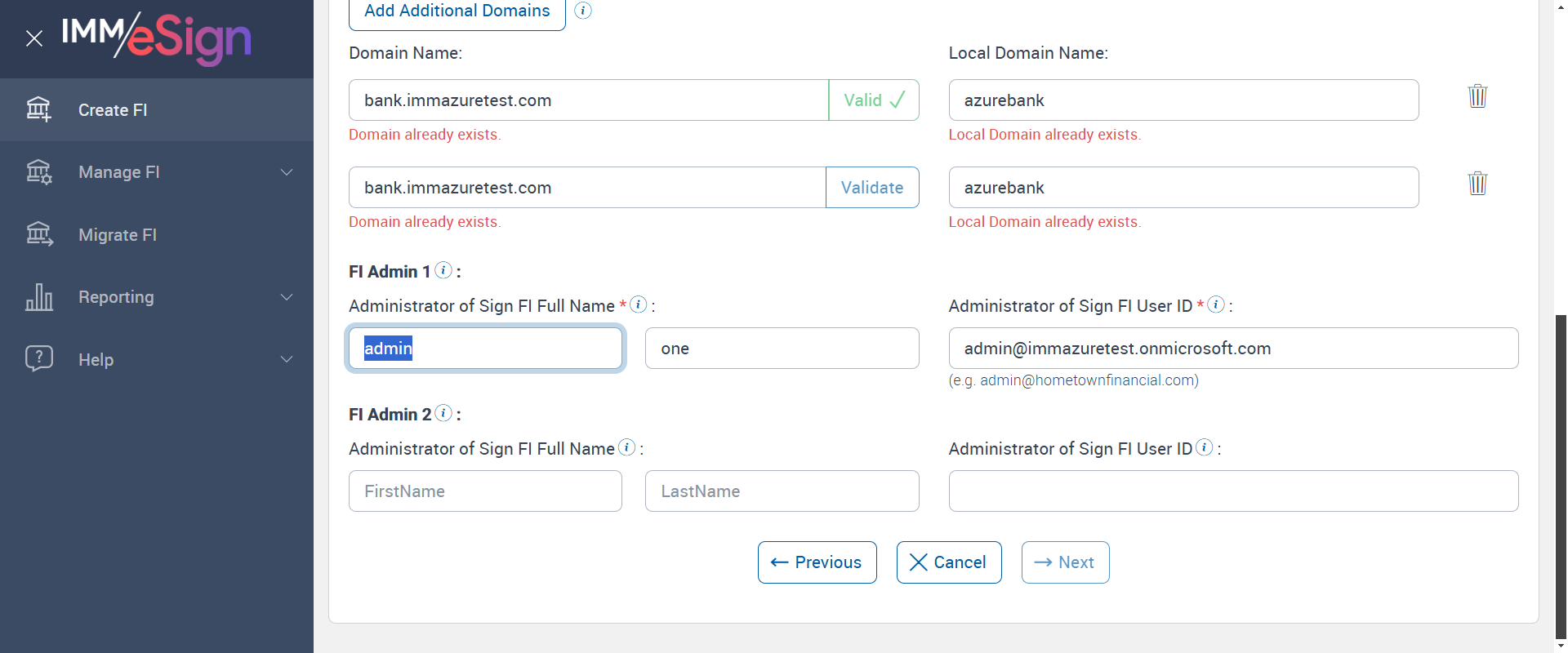Click the page vertical scrollbar thumb
The image size is (1568, 653).
[x=1561, y=473]
